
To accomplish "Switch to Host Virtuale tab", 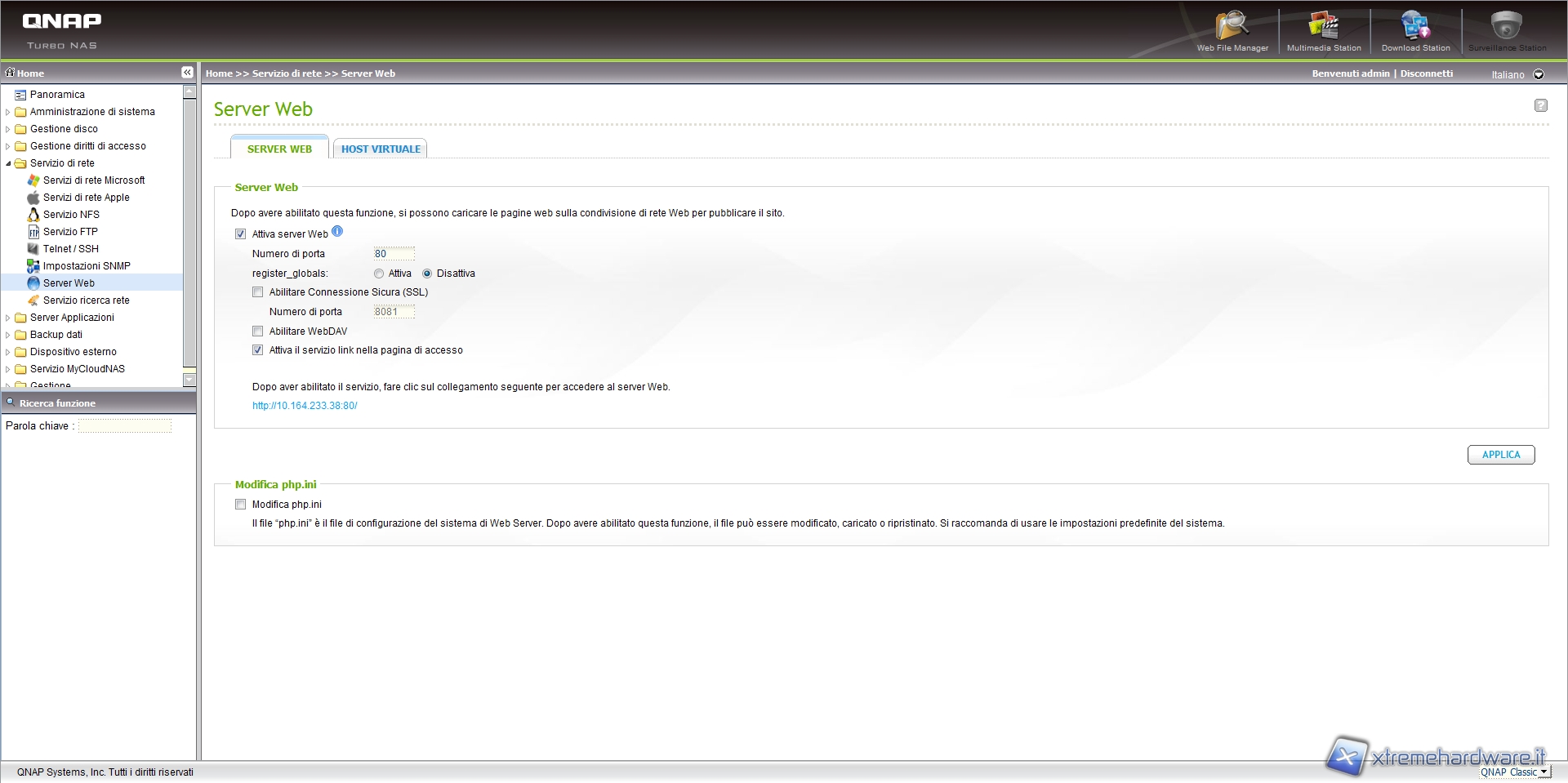I will click(381, 149).
